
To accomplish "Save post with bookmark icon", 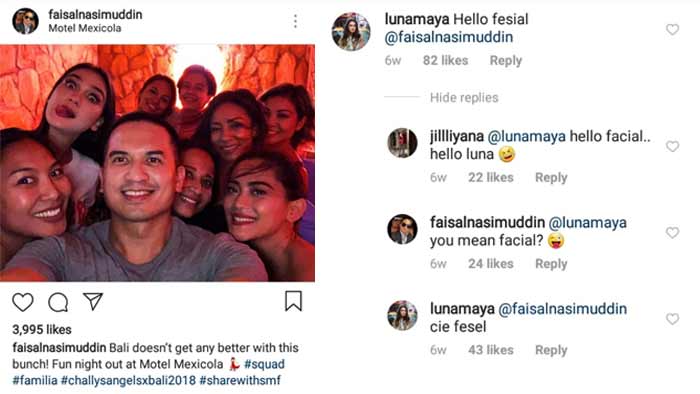I will click(293, 301).
